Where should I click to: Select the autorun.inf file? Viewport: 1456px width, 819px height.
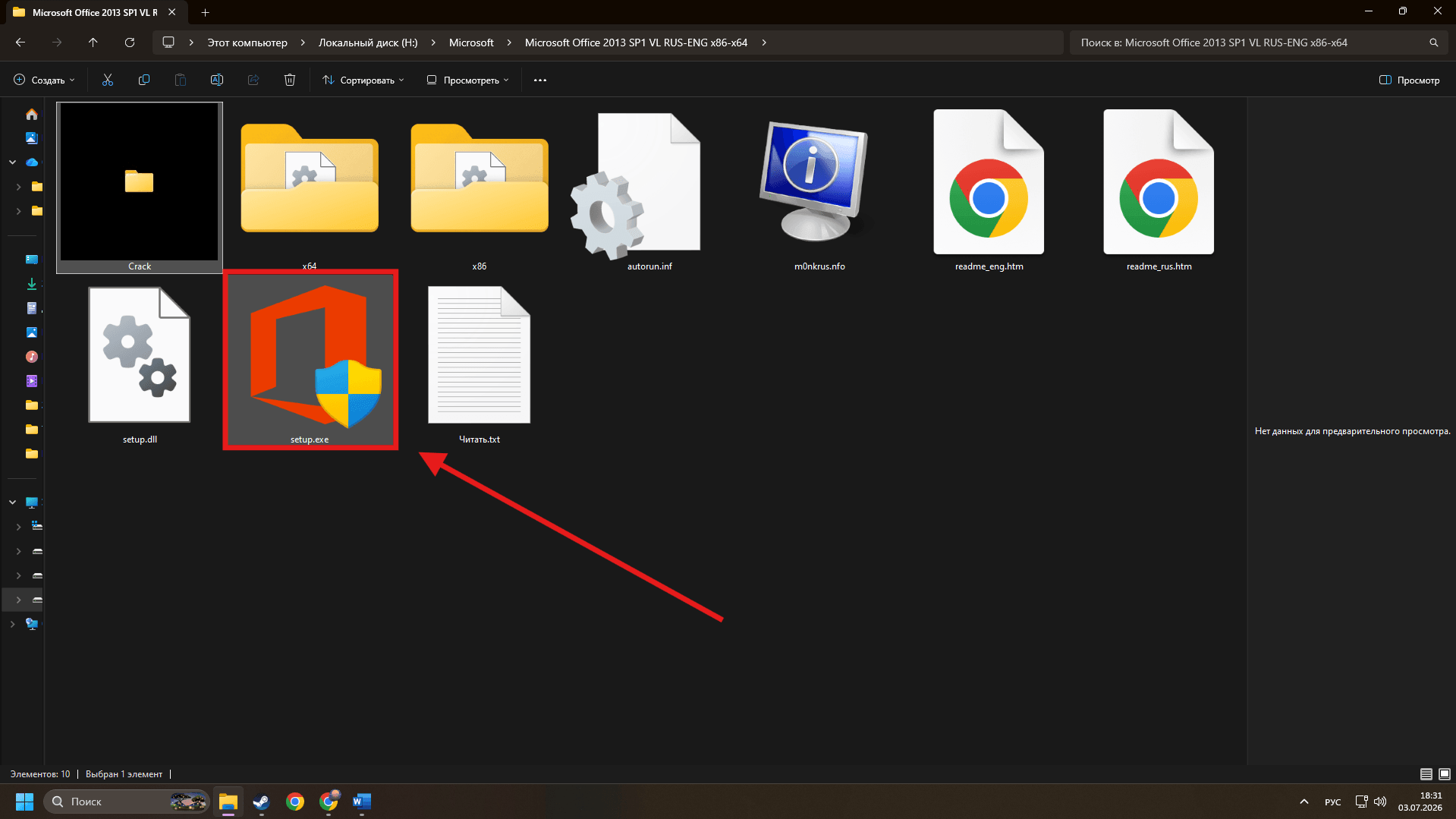pos(649,187)
